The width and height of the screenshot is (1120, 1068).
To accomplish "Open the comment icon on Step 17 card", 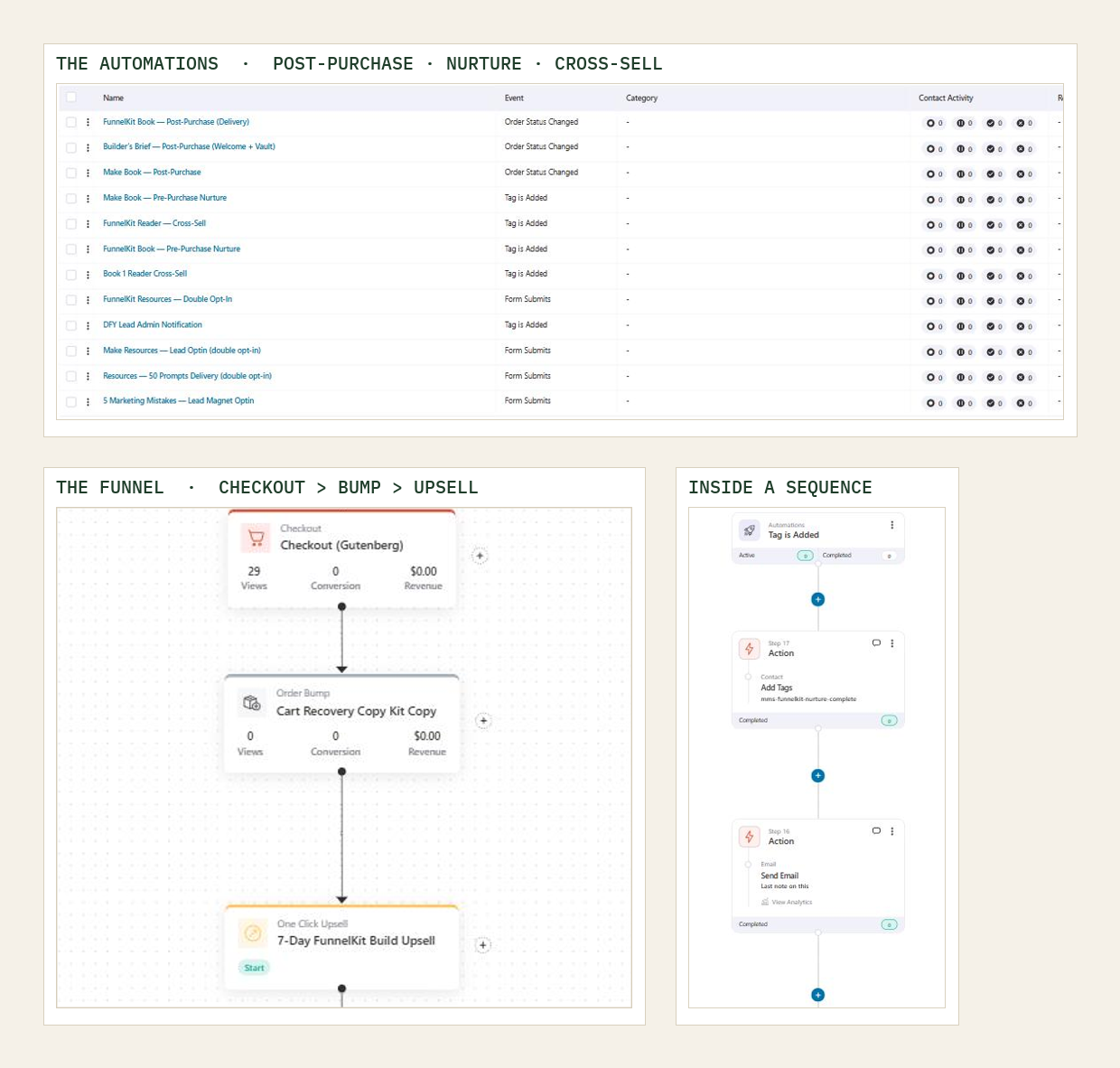I will point(876,642).
